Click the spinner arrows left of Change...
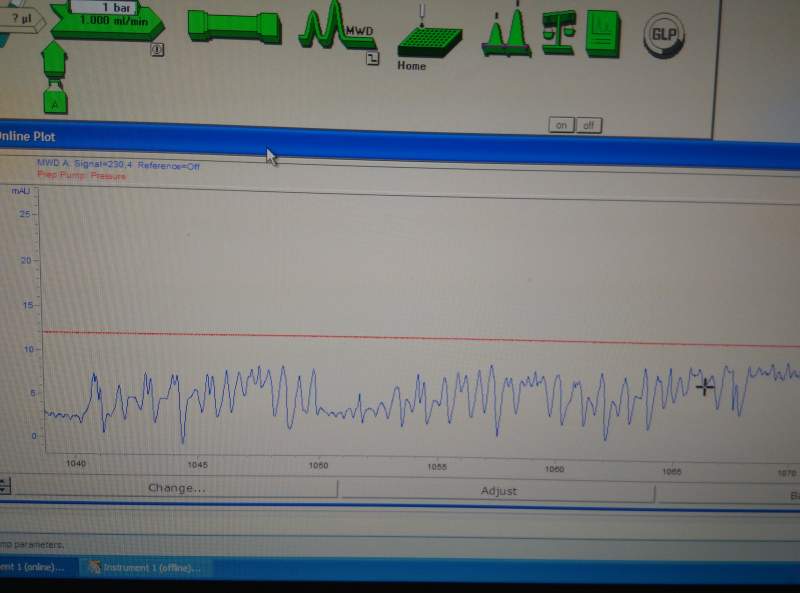Image resolution: width=800 pixels, height=593 pixels. point(4,485)
